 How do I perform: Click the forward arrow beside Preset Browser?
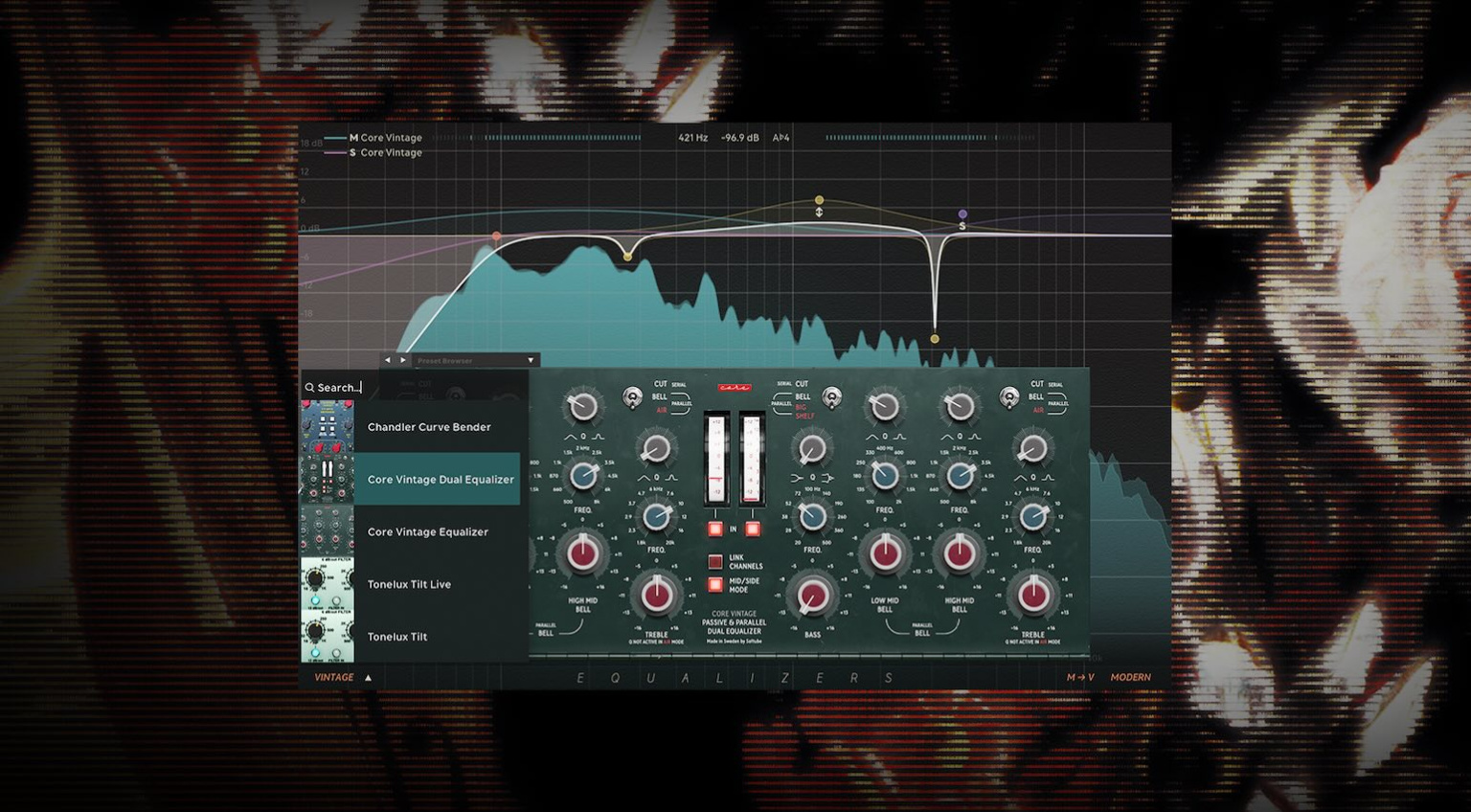tap(403, 360)
